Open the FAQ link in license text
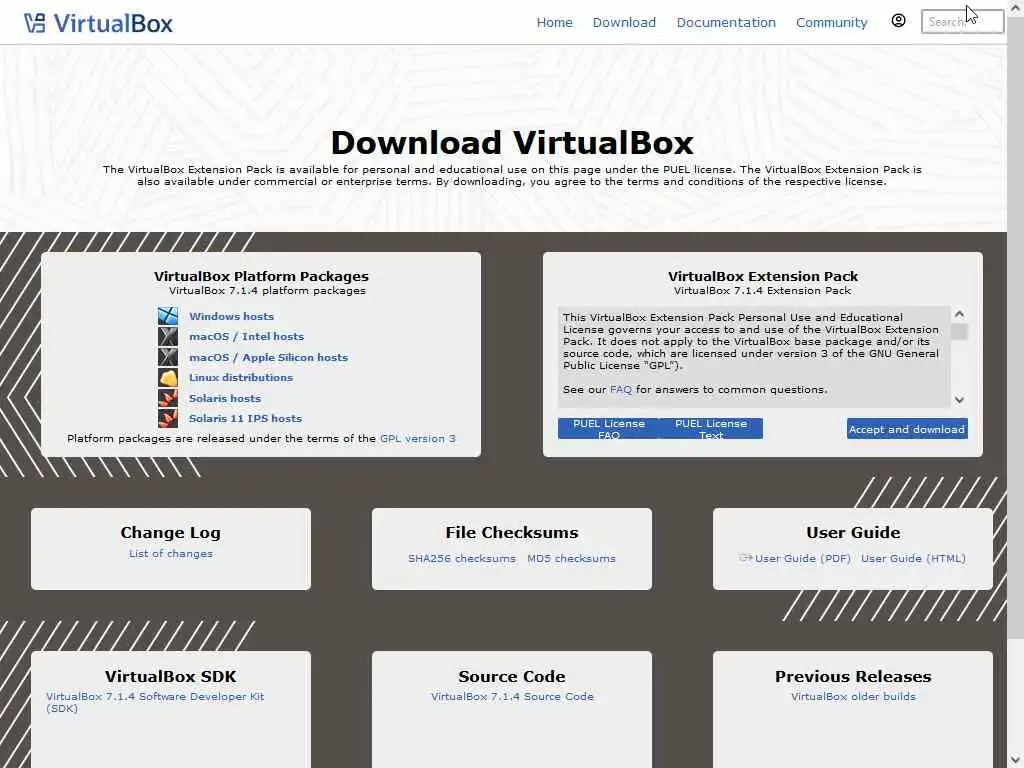This screenshot has height=768, width=1024. (620, 389)
